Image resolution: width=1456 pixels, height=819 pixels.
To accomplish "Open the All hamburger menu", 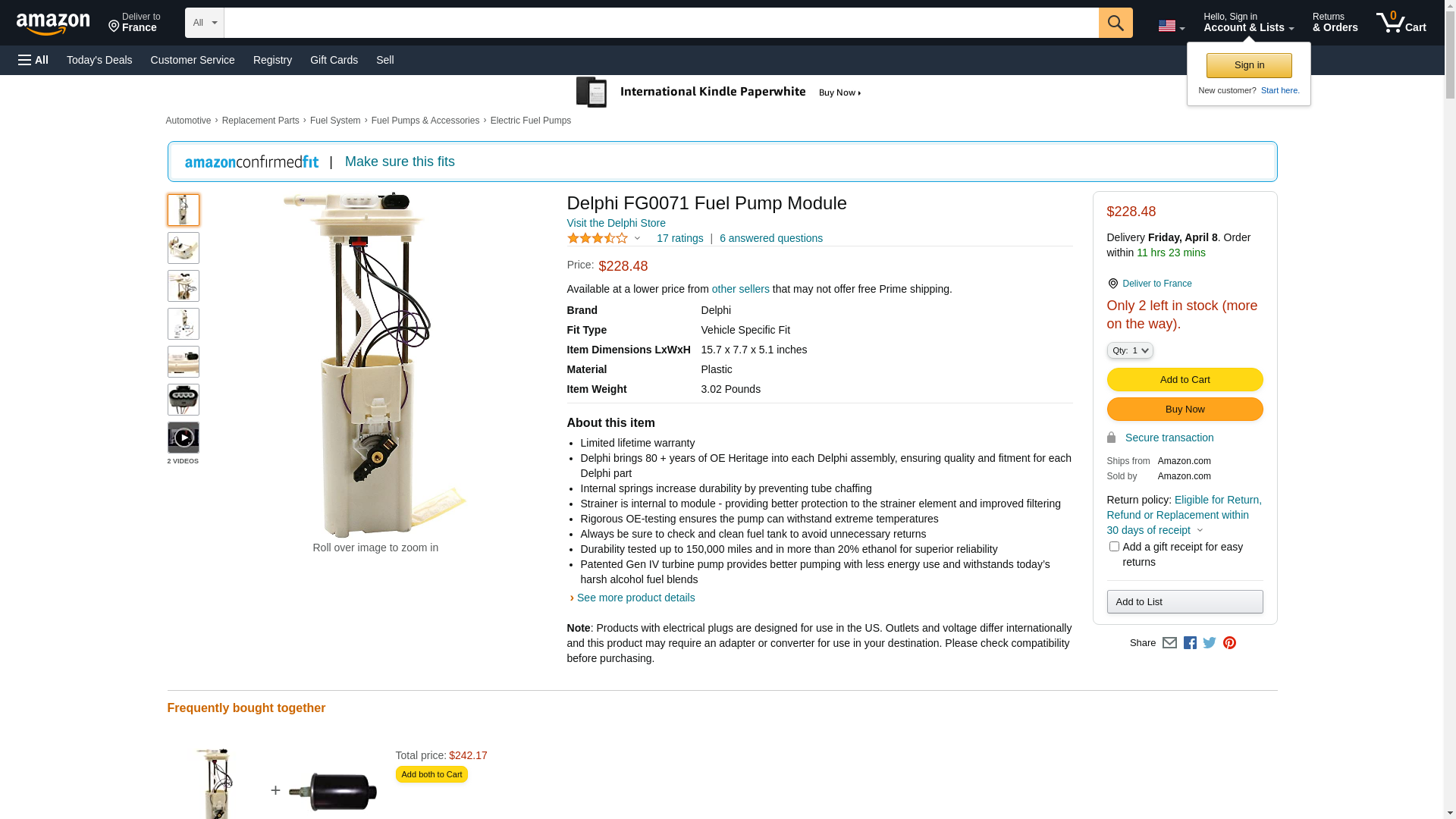I will point(33,60).
